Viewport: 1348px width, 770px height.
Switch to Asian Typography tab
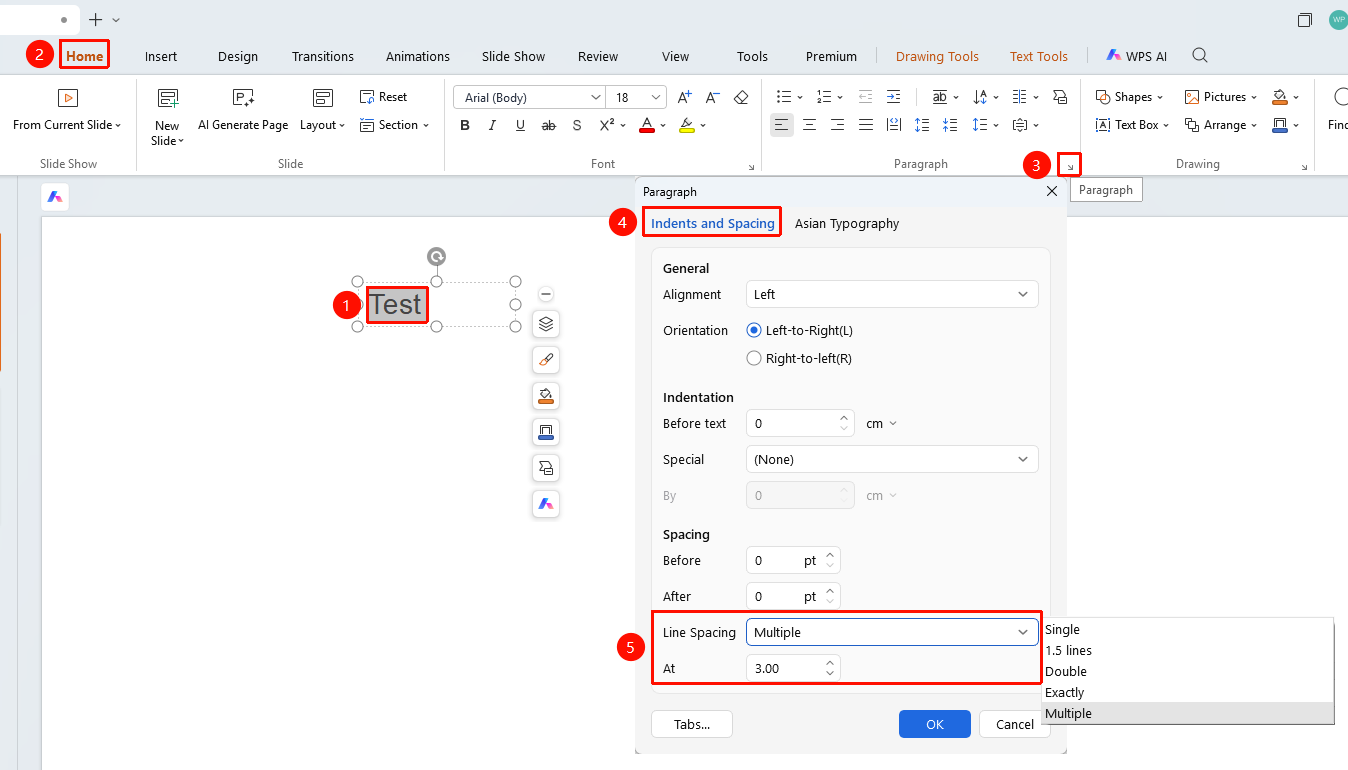pyautogui.click(x=847, y=223)
